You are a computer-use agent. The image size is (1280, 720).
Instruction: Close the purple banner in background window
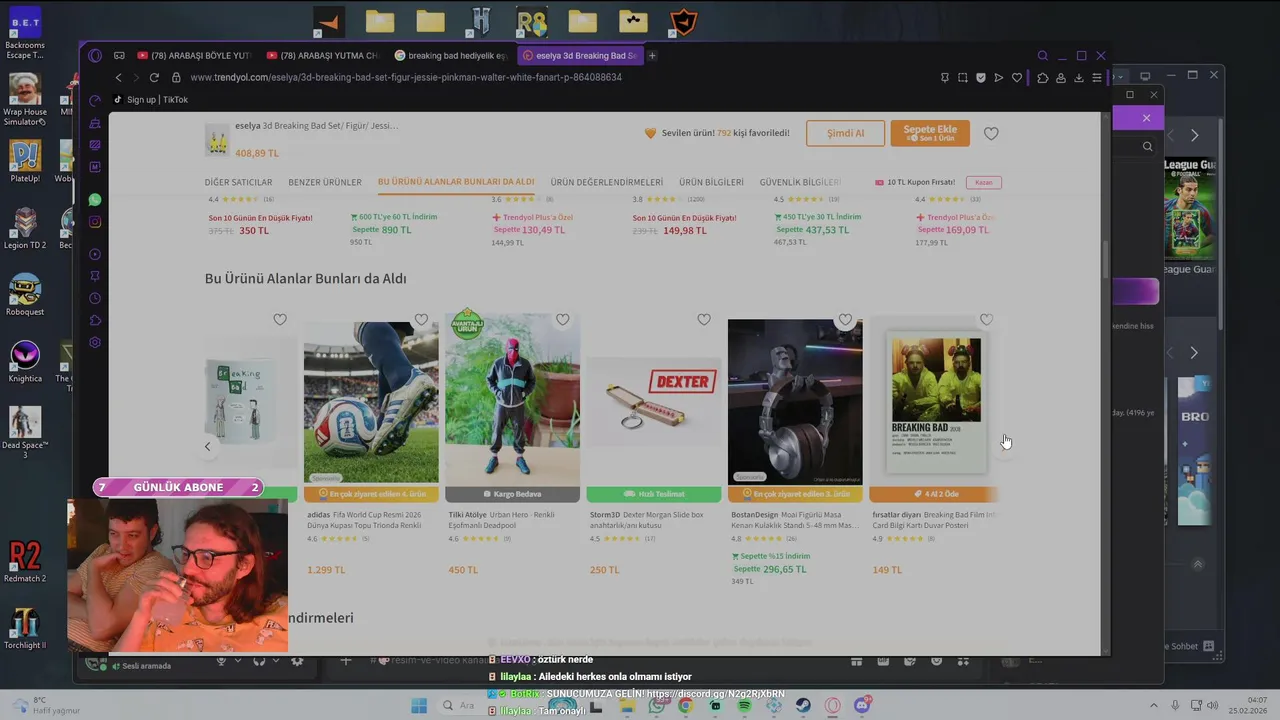(1146, 118)
